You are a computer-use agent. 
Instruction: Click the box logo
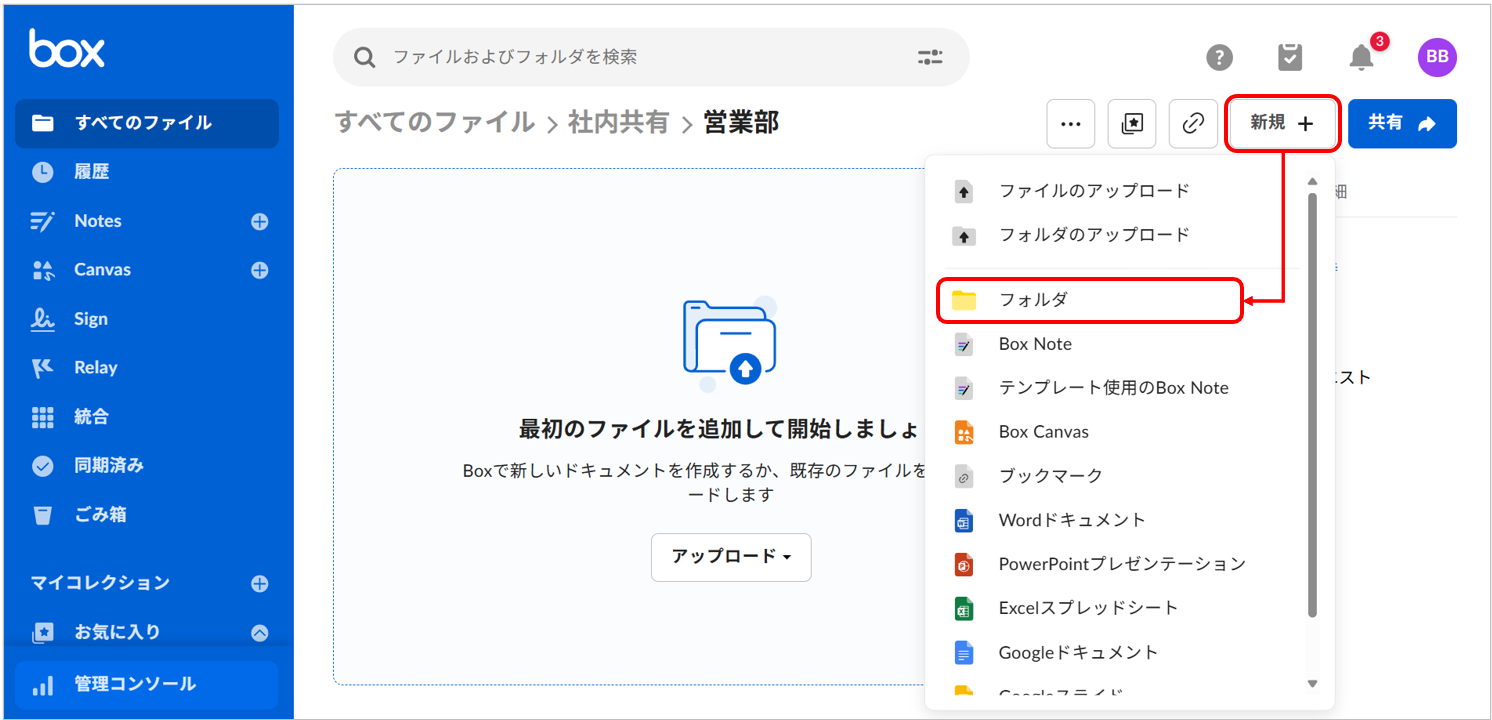click(x=67, y=48)
